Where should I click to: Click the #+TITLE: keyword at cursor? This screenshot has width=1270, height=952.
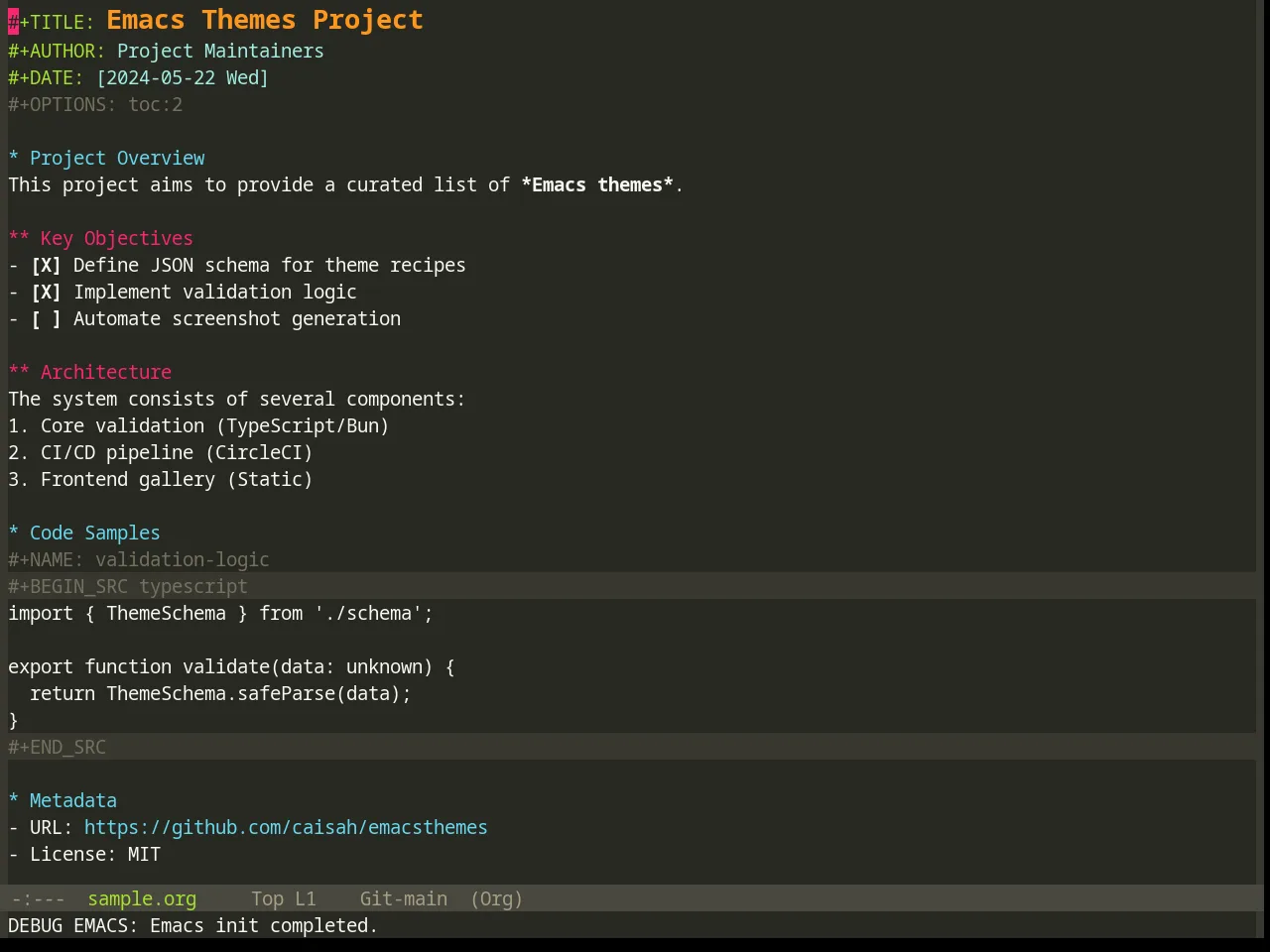click(52, 23)
